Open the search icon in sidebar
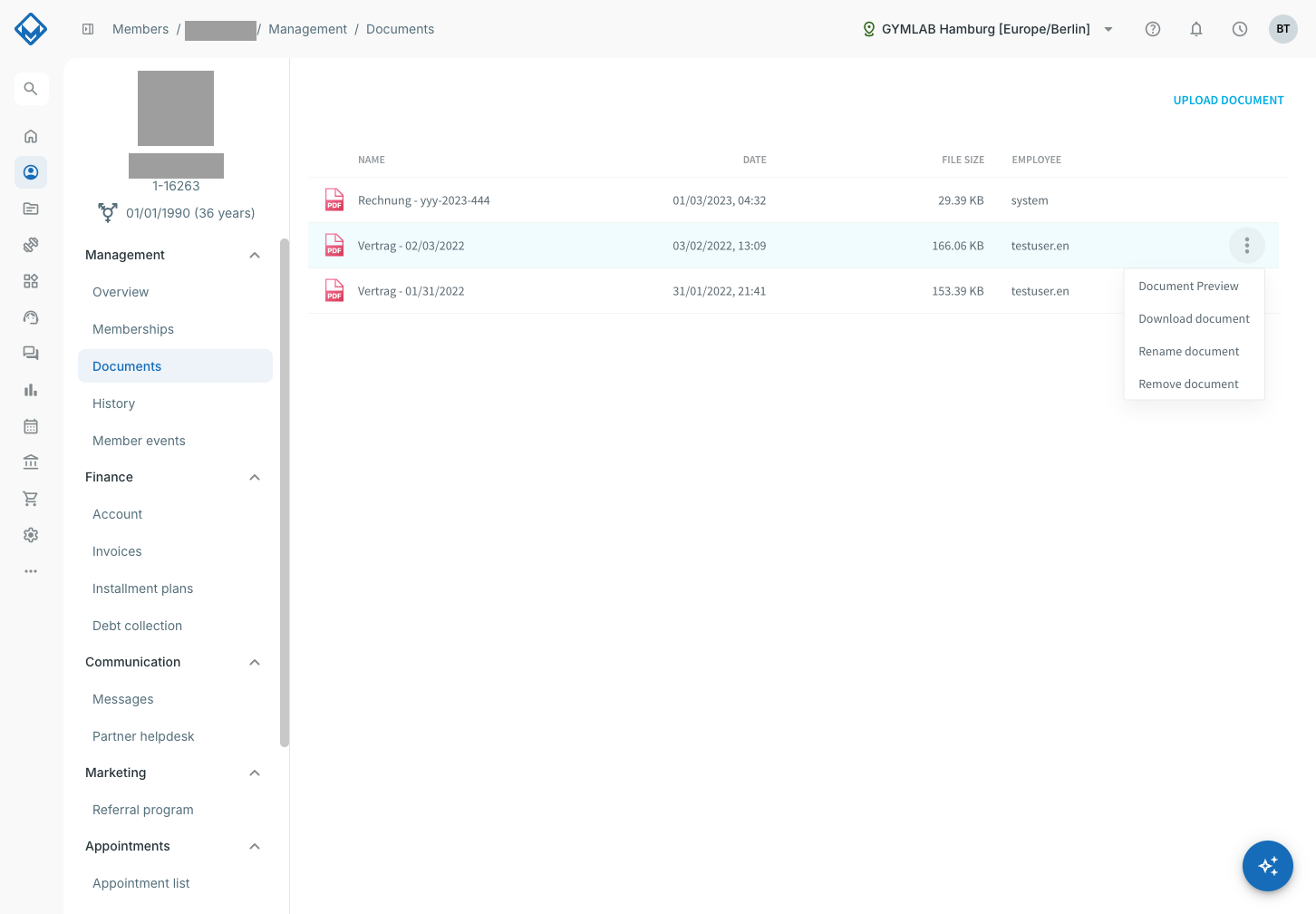 pos(31,89)
